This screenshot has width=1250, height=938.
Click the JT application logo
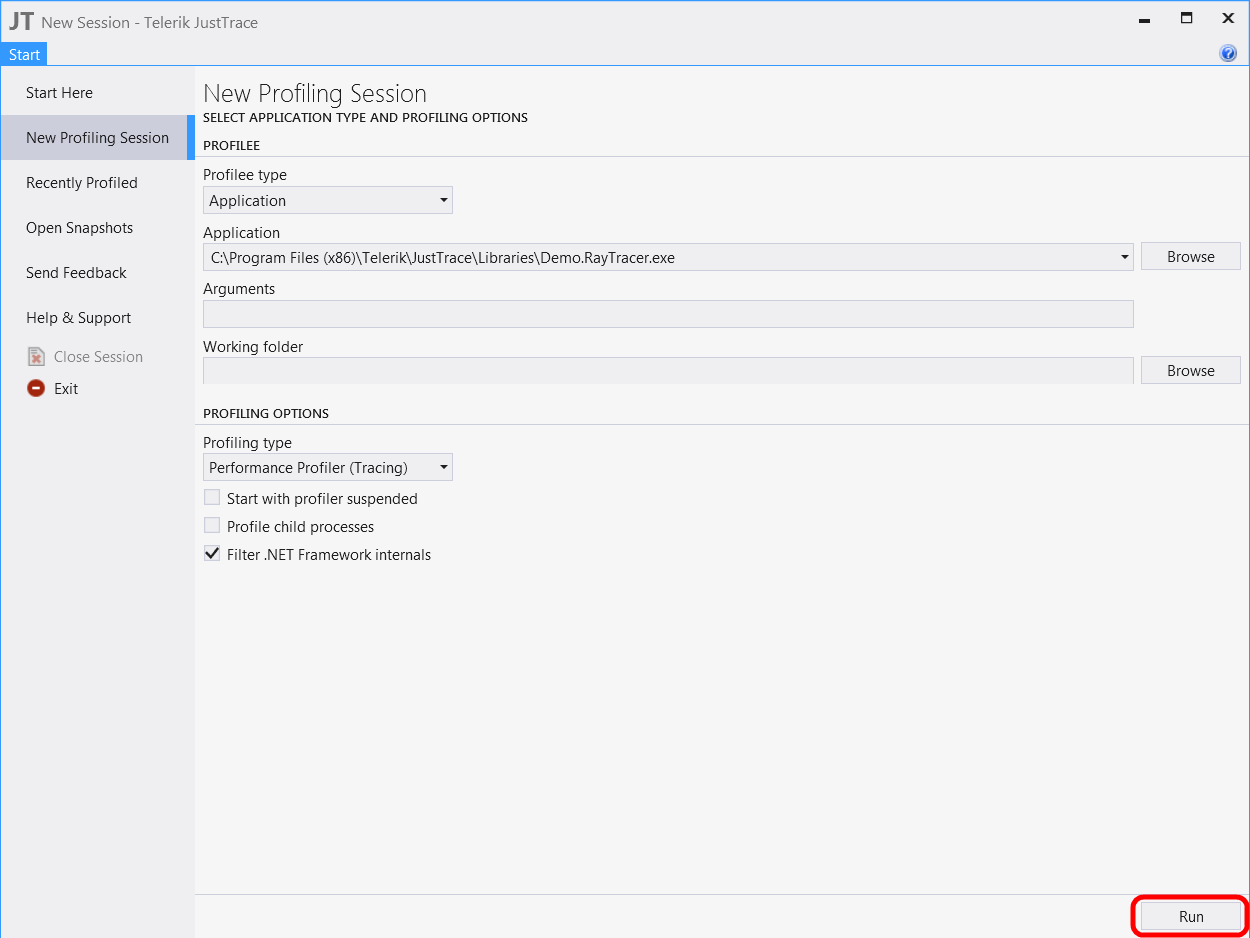click(20, 21)
